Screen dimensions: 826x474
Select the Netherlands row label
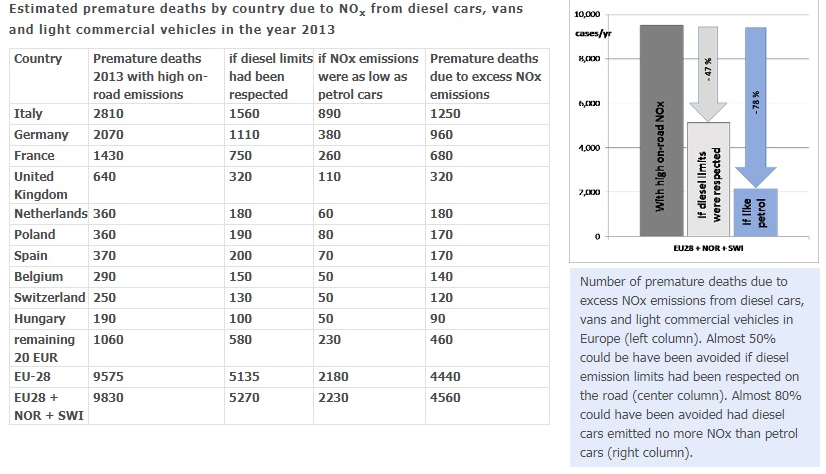50,213
